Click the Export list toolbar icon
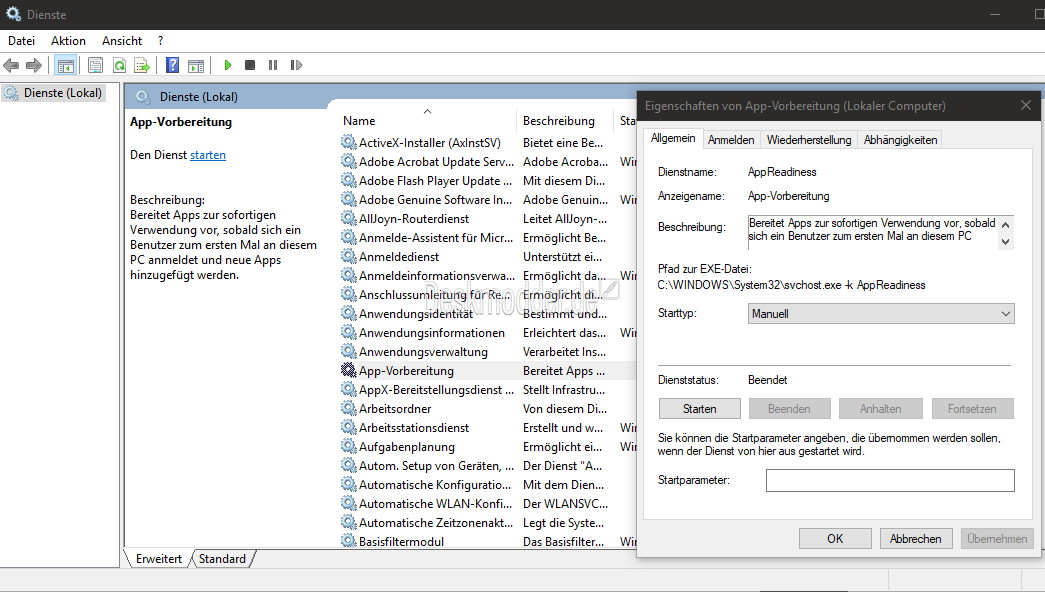The height and width of the screenshot is (592, 1045). coord(141,65)
